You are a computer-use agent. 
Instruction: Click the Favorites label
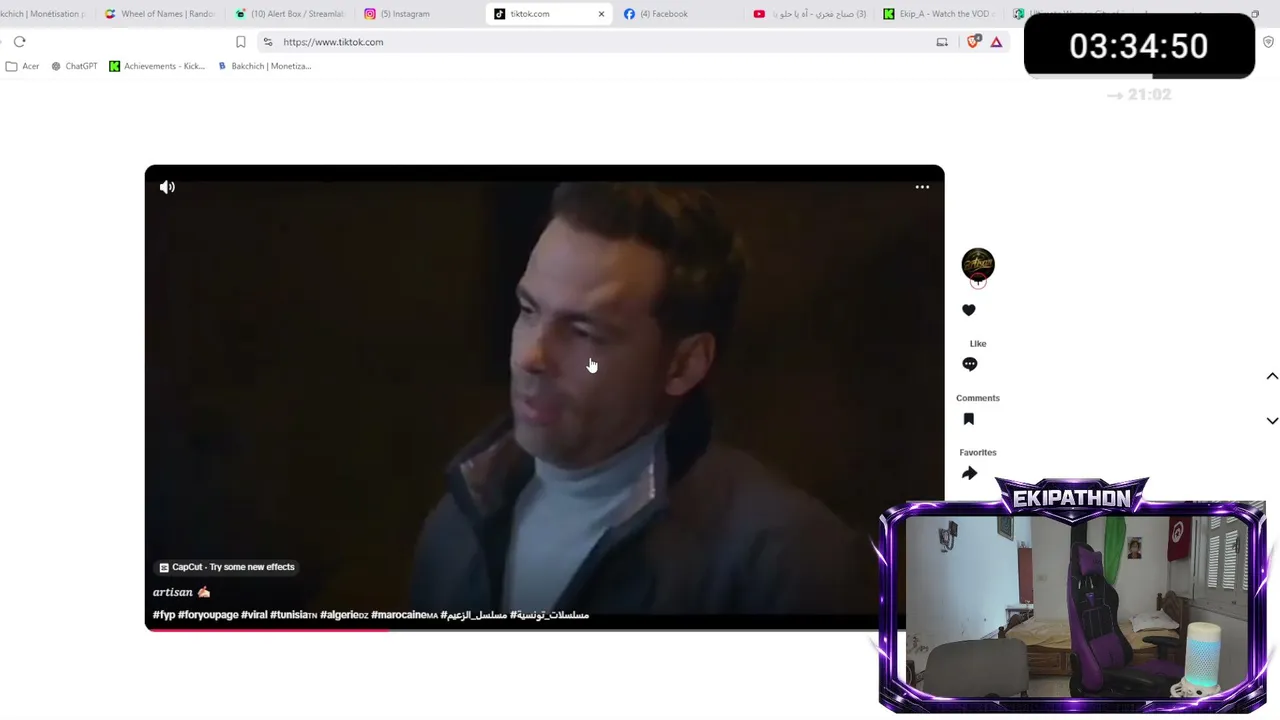[x=978, y=452]
